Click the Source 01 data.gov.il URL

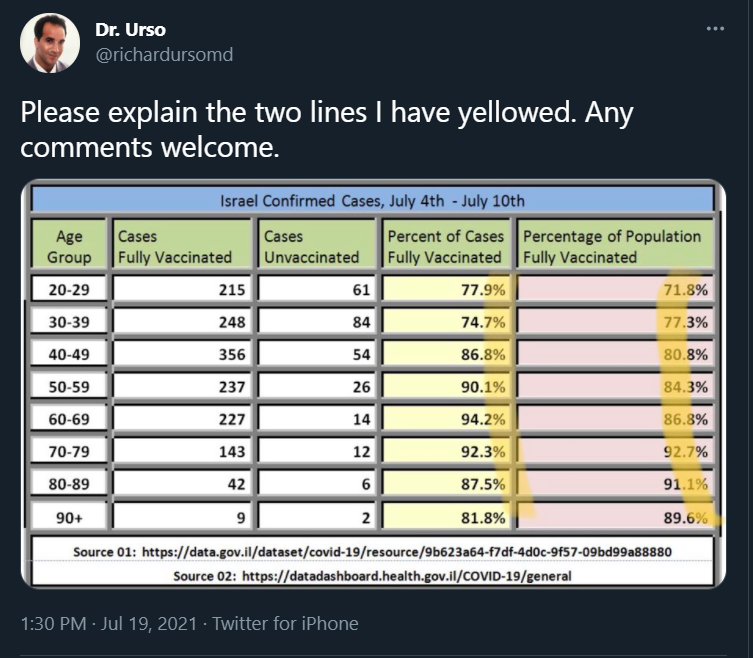point(406,551)
